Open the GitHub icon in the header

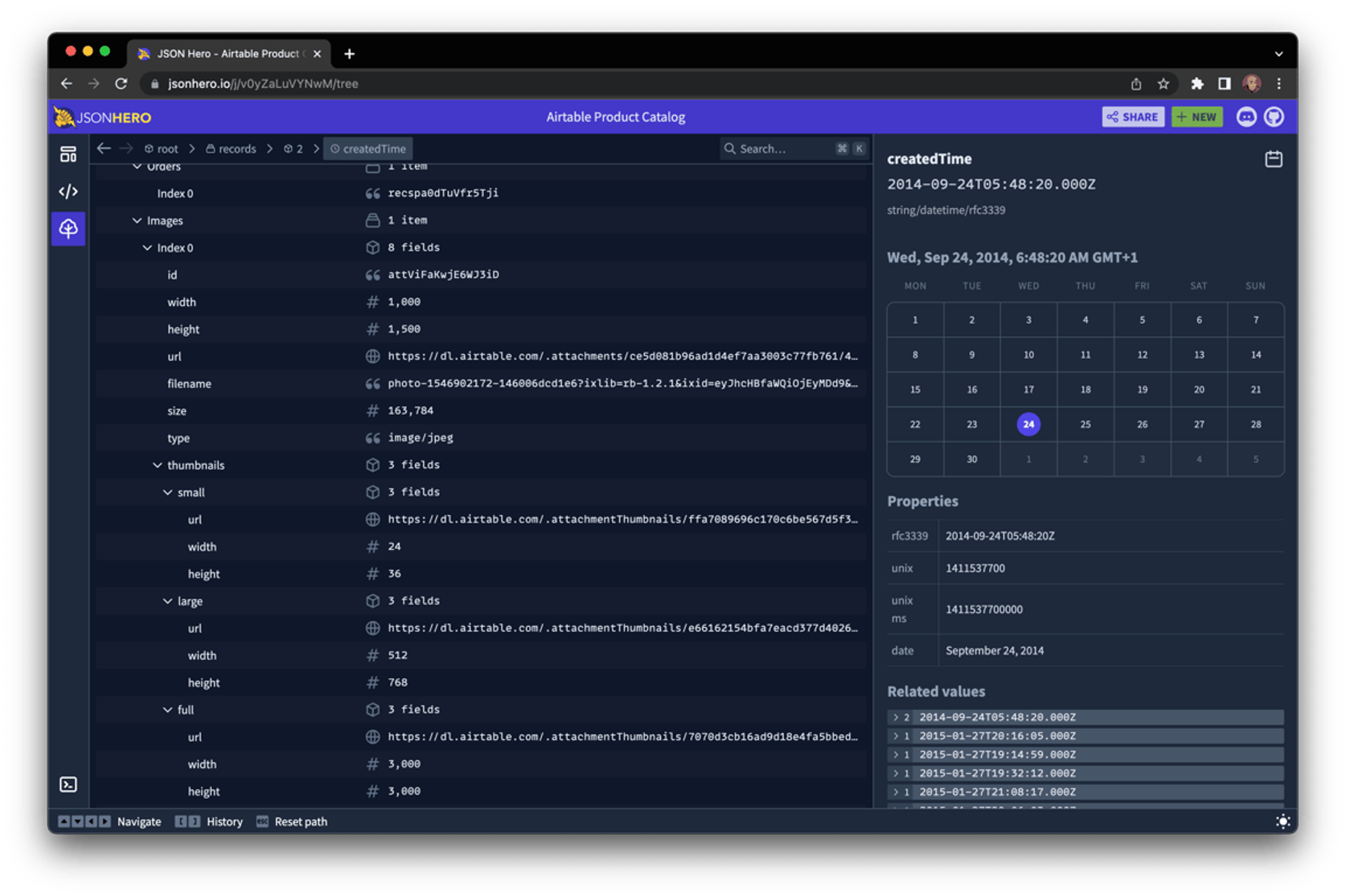1274,116
